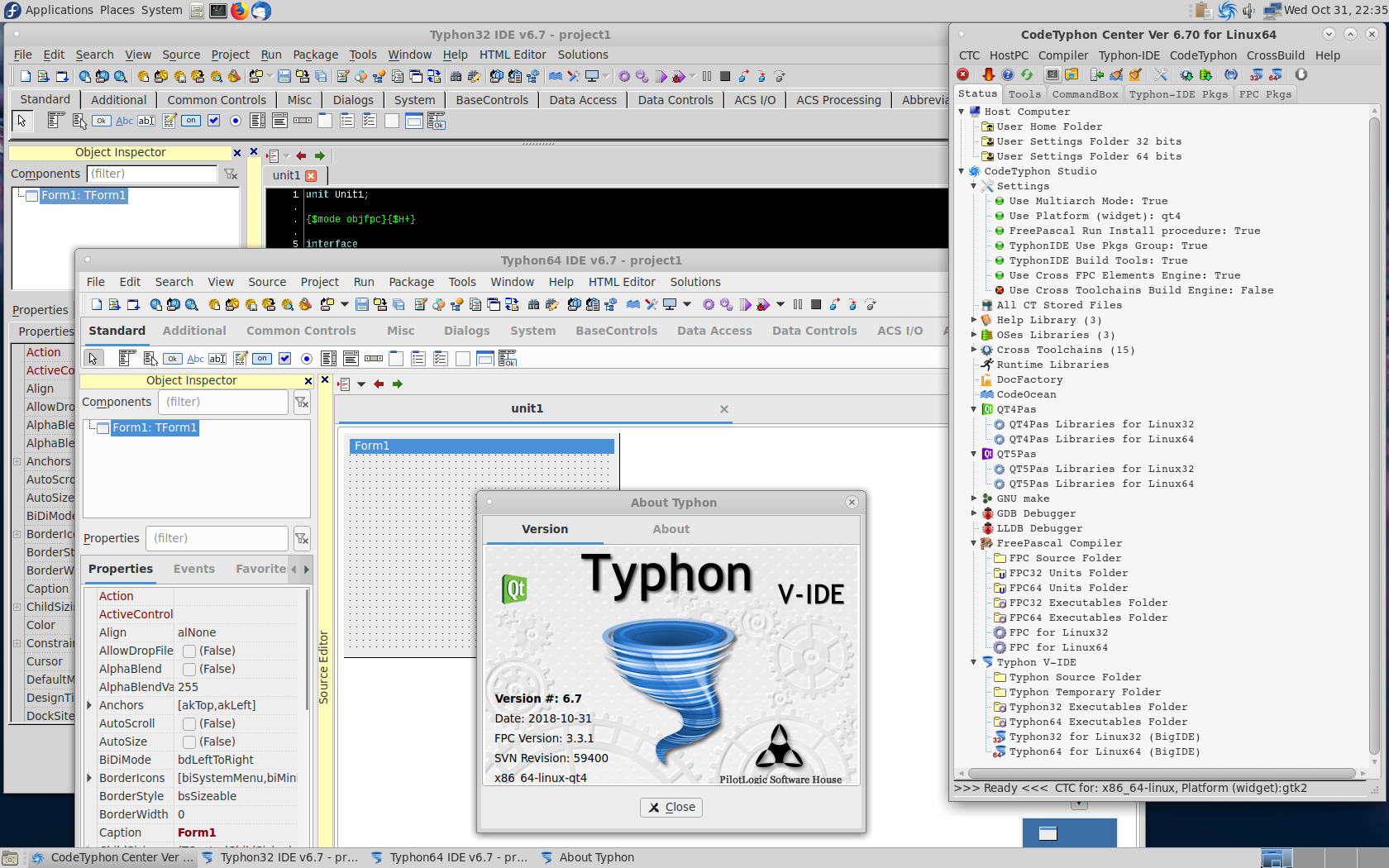Switch to the About tab in About Typhon
The width and height of the screenshot is (1389, 868).
pyautogui.click(x=671, y=529)
